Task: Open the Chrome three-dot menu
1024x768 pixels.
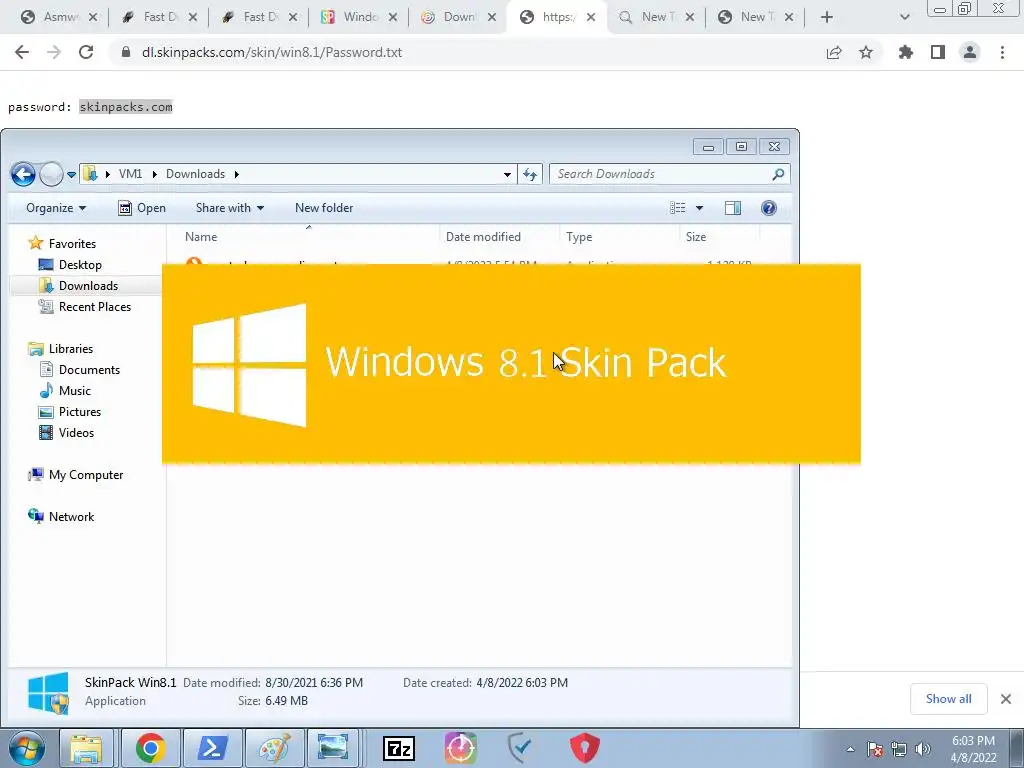Action: 1002,52
